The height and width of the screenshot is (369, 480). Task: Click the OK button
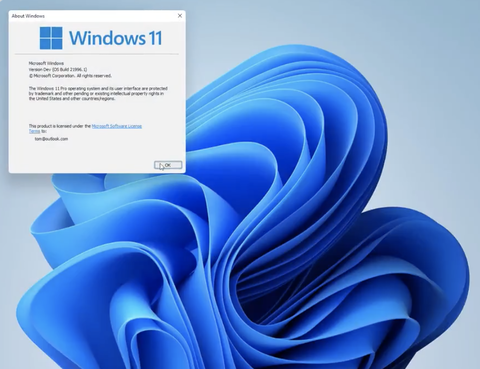point(168,165)
